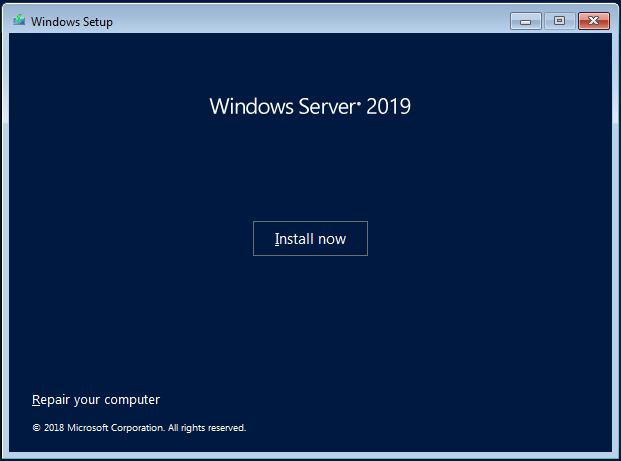The image size is (621, 461).
Task: Click the Windows Setup title text
Action: (72, 22)
